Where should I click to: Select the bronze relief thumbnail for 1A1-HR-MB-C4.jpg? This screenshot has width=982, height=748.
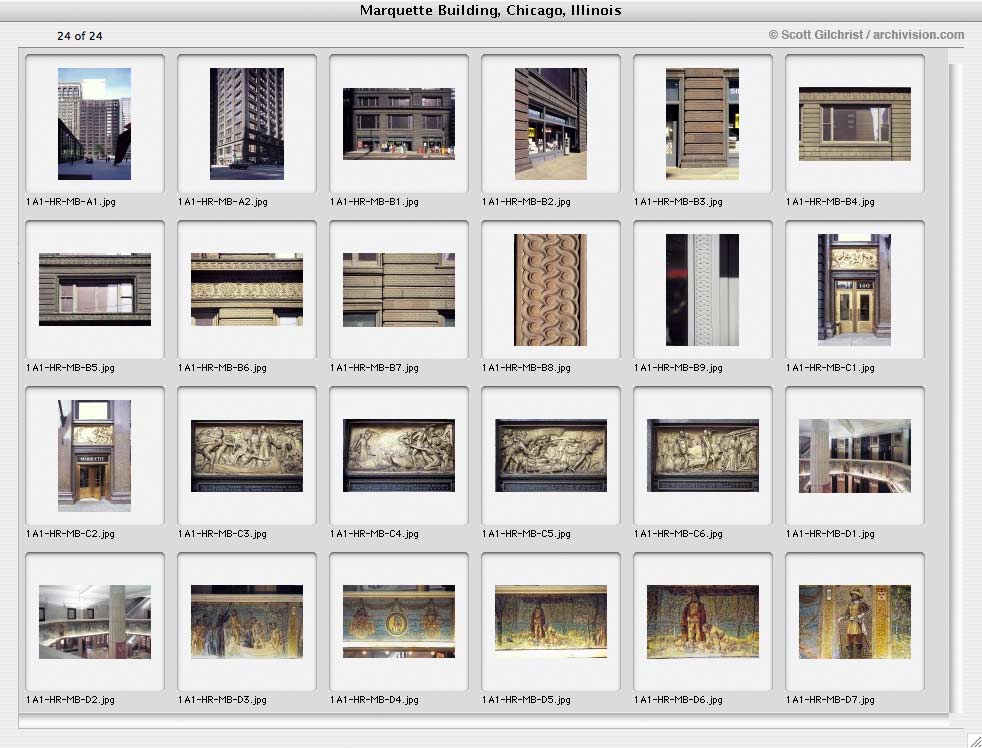(399, 455)
